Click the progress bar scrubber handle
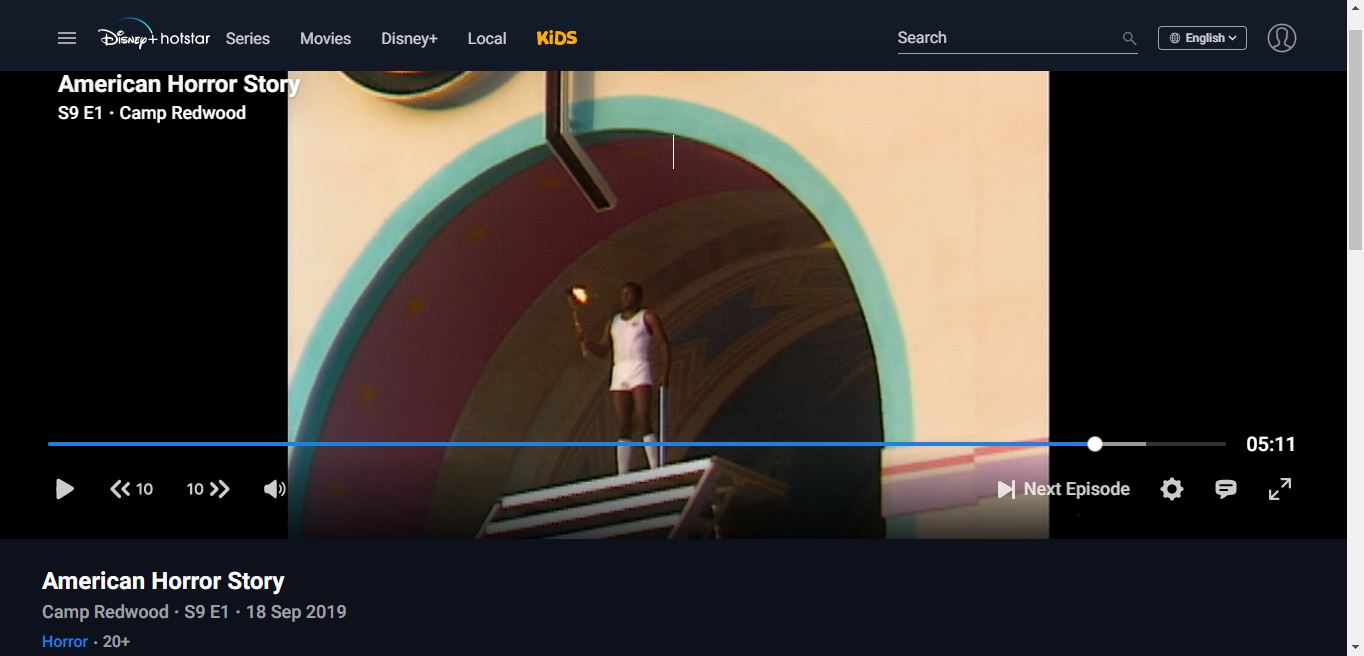Image resolution: width=1364 pixels, height=656 pixels. click(x=1095, y=444)
